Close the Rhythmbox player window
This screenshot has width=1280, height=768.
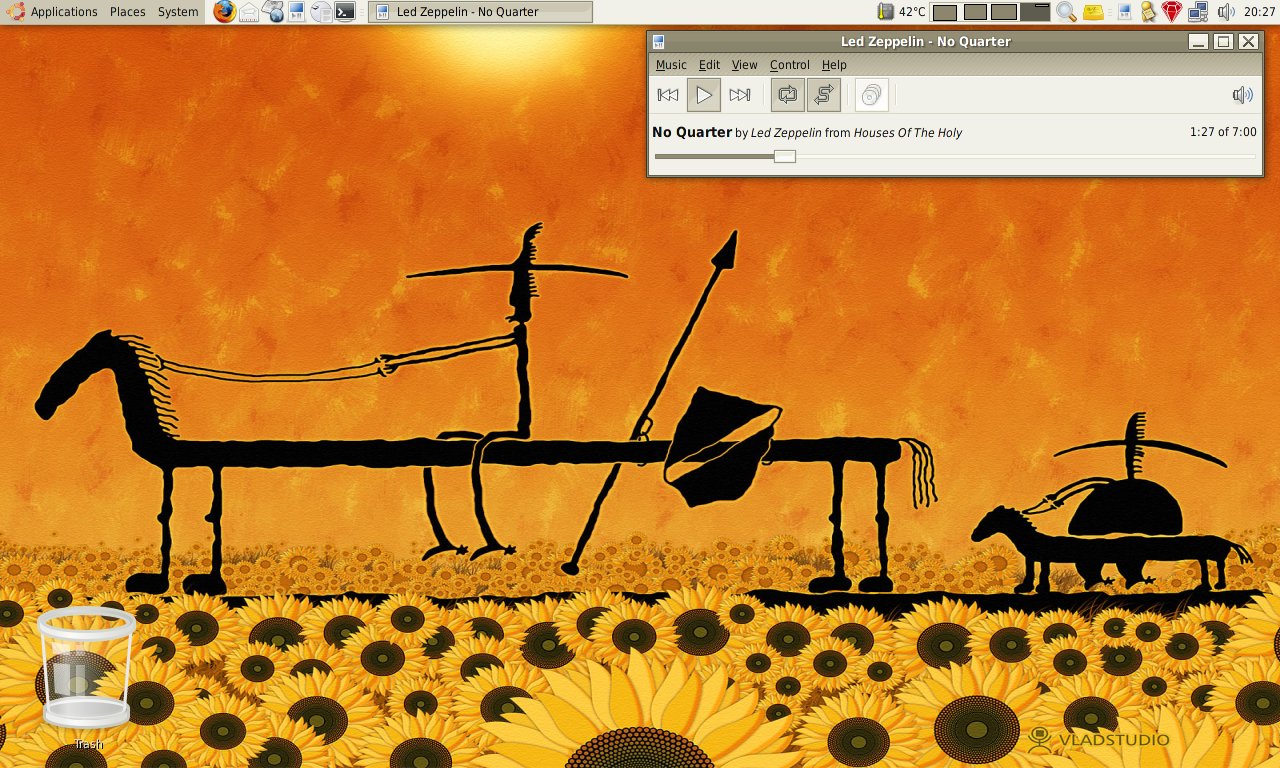click(1248, 42)
